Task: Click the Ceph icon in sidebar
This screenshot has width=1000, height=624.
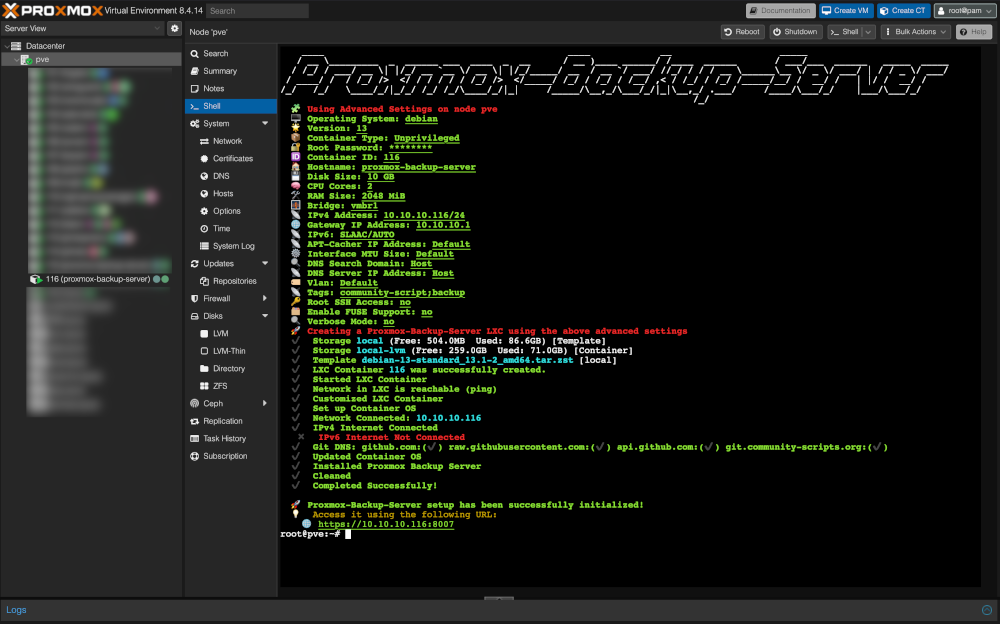Action: point(195,403)
